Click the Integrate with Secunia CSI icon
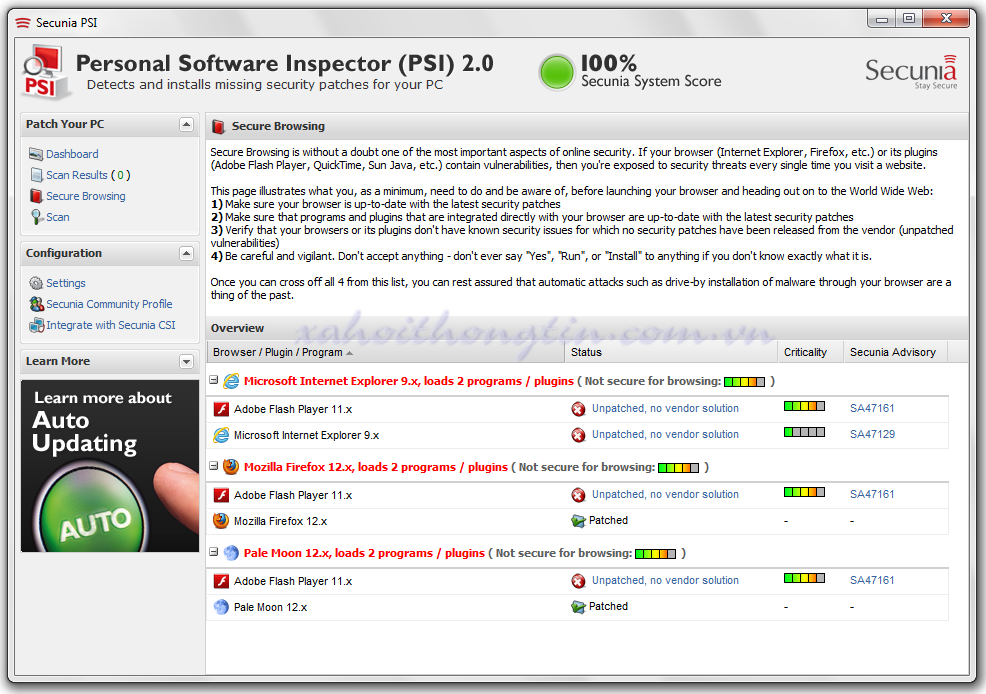Viewport: 986px width, 694px height. [36, 325]
